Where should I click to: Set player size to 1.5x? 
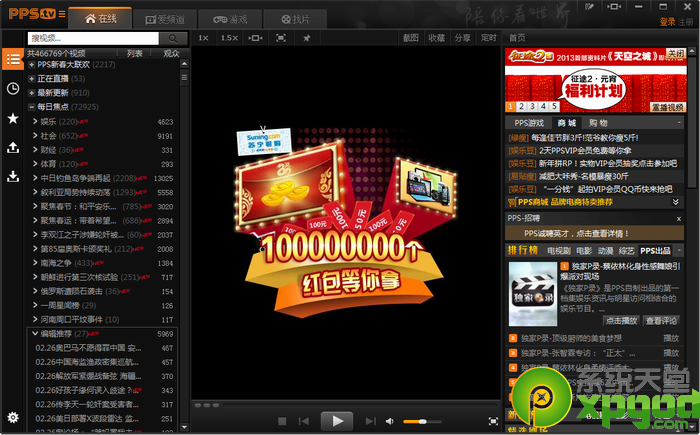pos(229,38)
